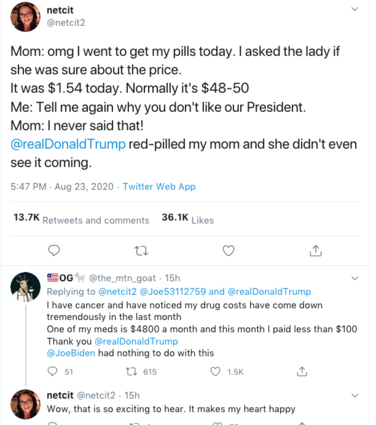Viewport: 376px width, 425px height.
Task: Open netcit profile picture at top
Action: 25,17
